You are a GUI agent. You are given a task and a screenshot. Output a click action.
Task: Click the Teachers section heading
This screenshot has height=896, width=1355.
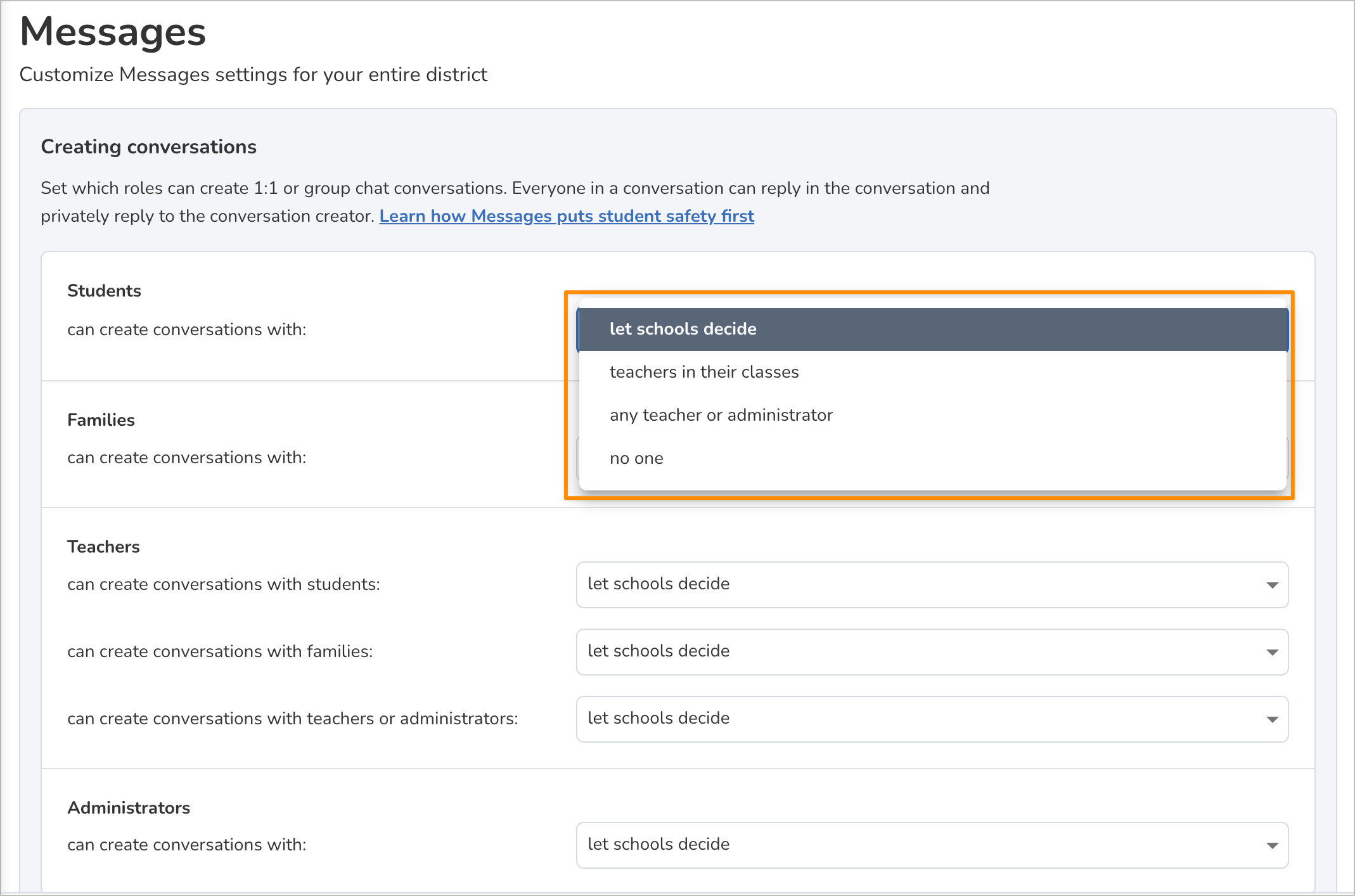(x=103, y=547)
